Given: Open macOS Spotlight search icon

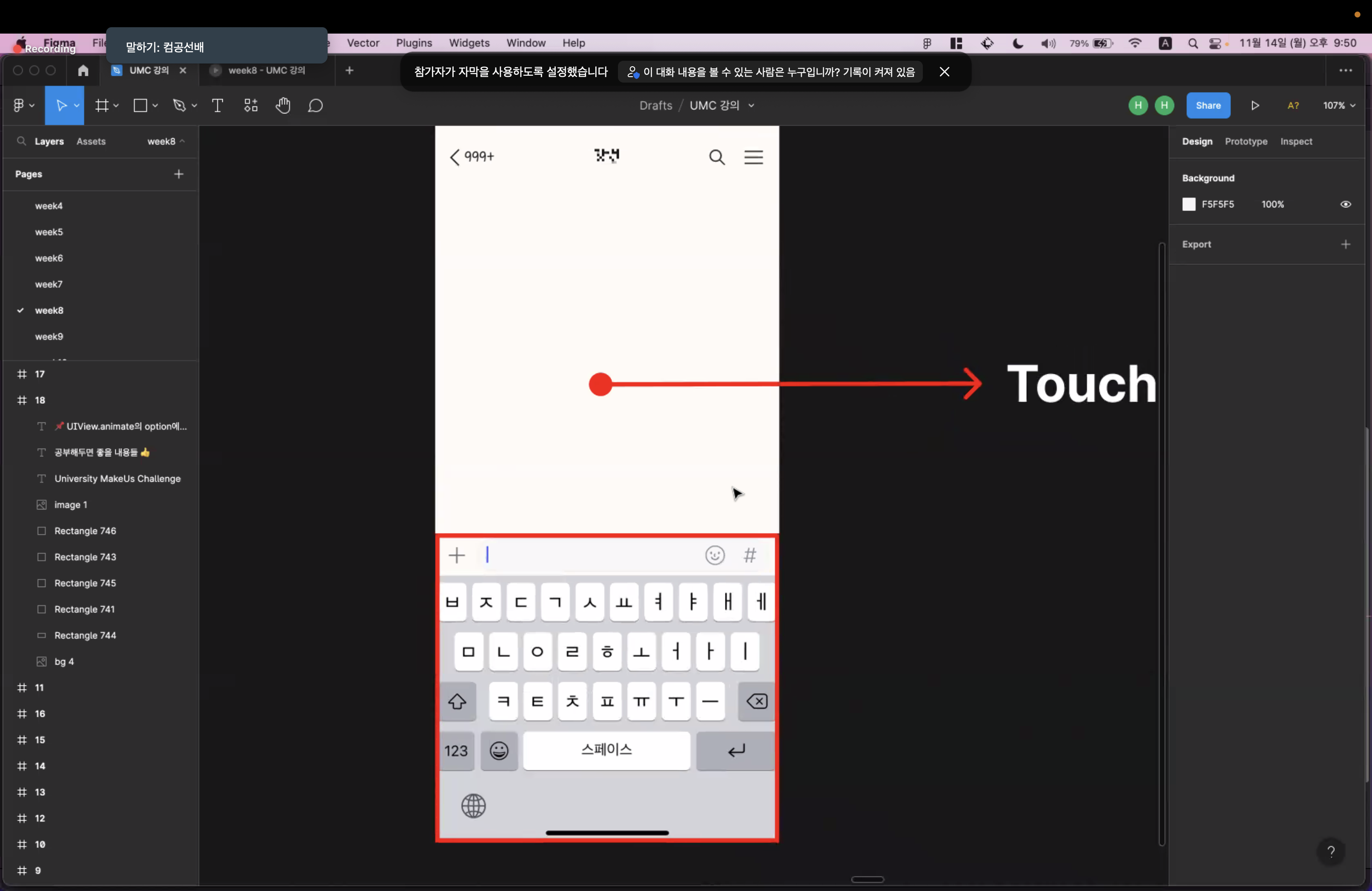Looking at the screenshot, I should click(1193, 43).
